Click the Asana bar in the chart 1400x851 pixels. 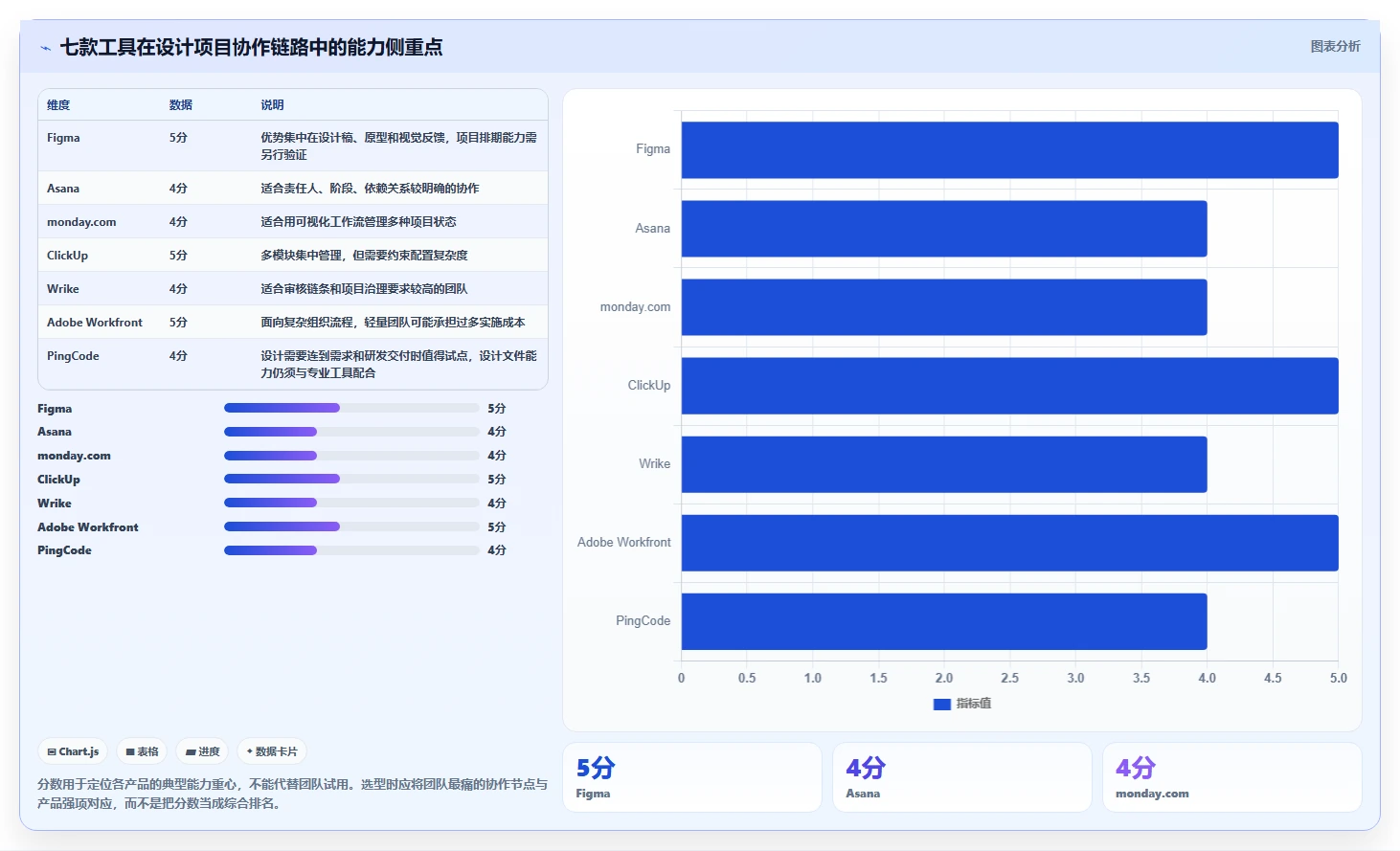[x=944, y=229]
